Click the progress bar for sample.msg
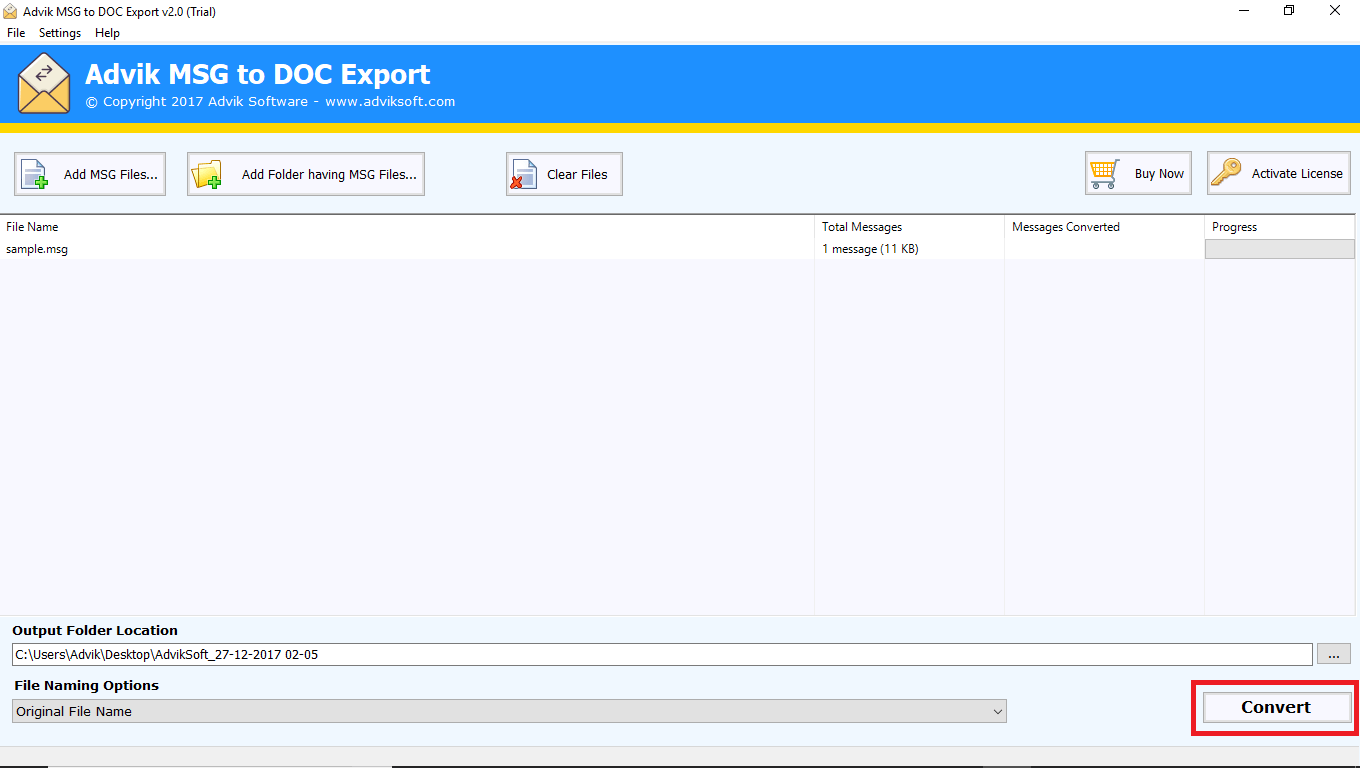Image resolution: width=1360 pixels, height=768 pixels. point(1280,249)
